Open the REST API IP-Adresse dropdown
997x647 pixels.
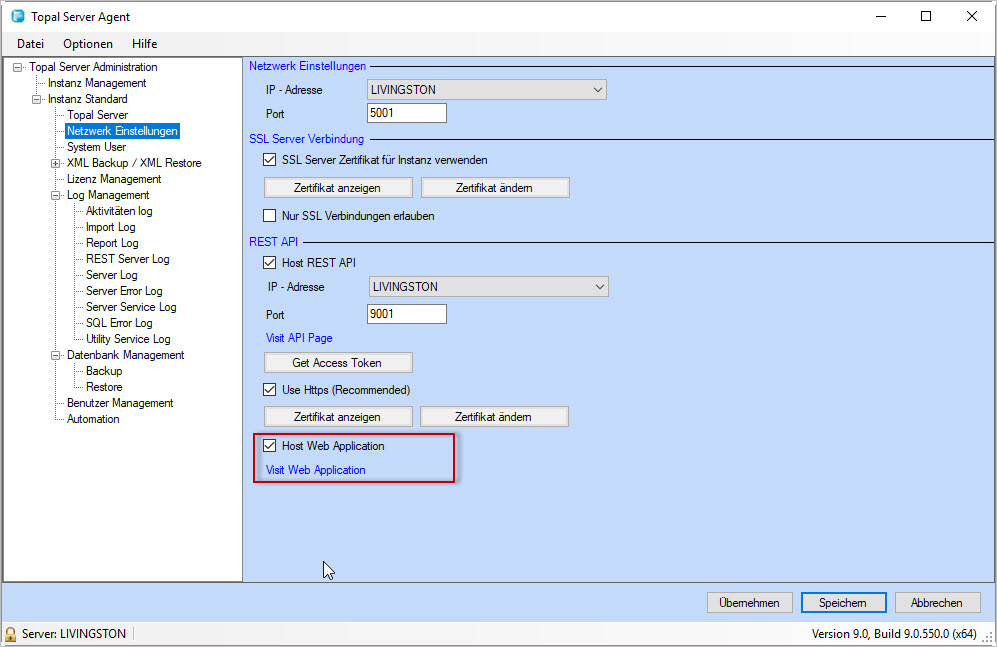(x=599, y=287)
